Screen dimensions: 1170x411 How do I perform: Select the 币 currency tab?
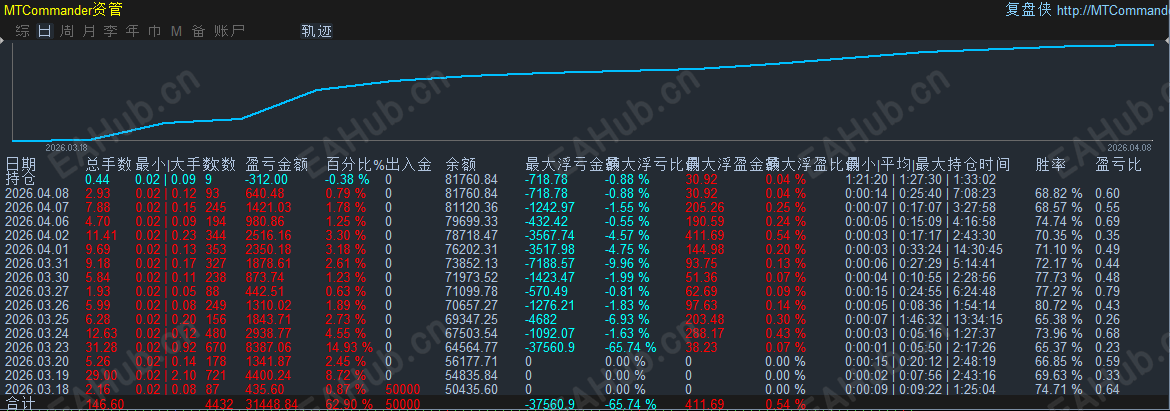(154, 31)
